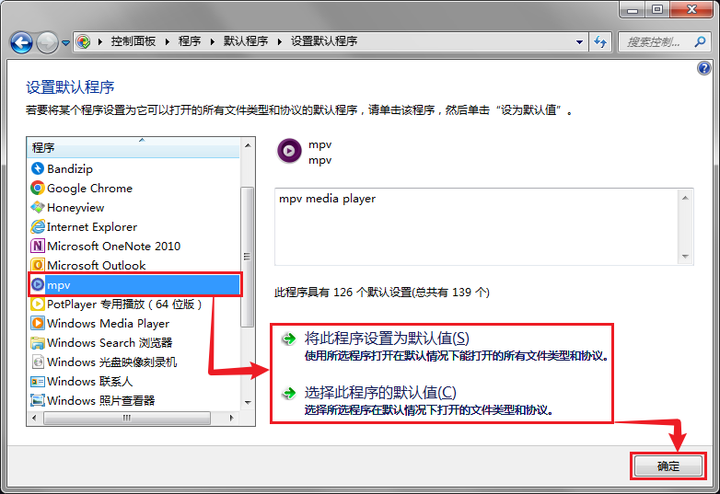720x494 pixels.
Task: Select Honeyview in program list
Action: click(133, 208)
